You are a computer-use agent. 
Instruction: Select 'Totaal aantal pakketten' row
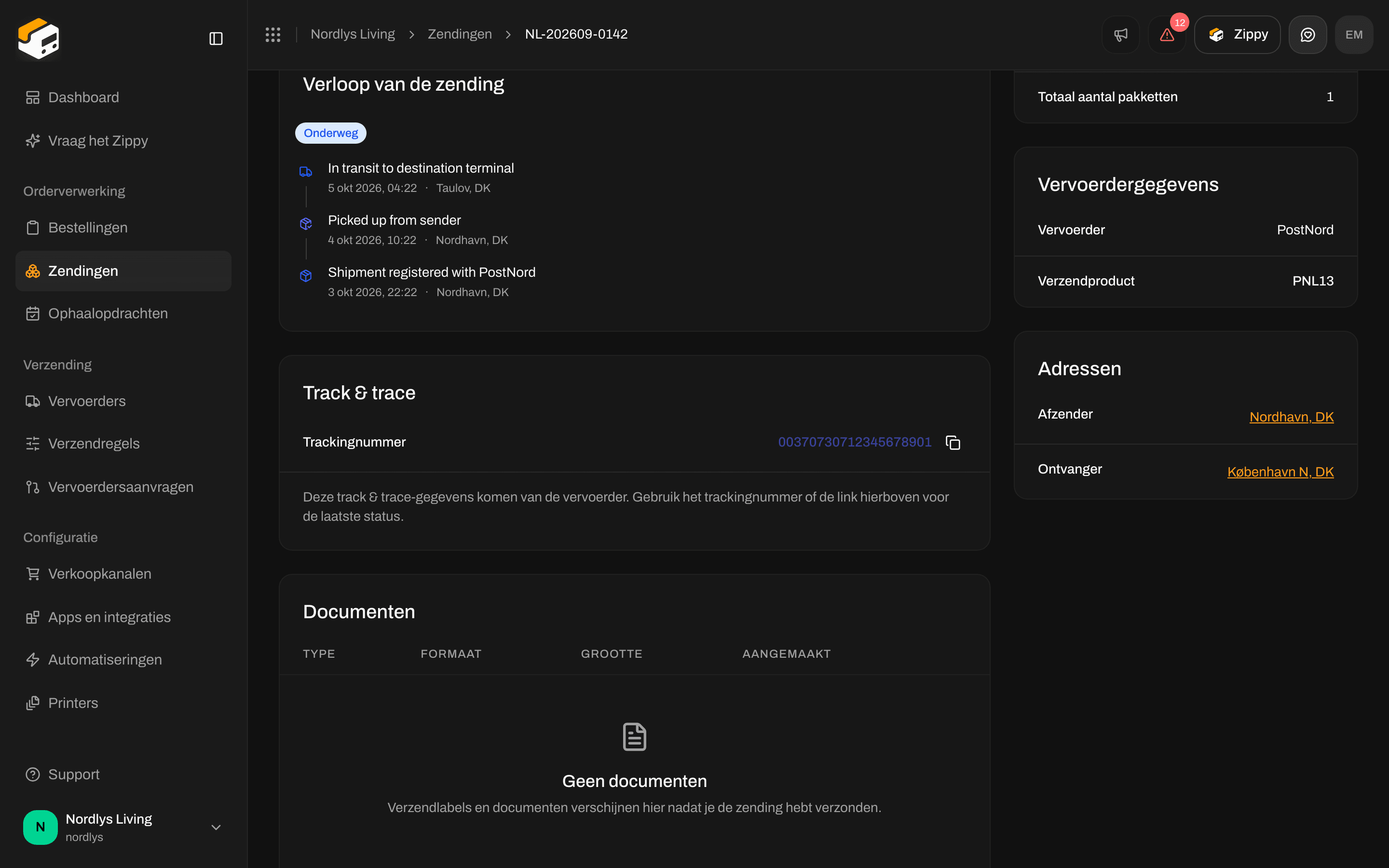[x=1185, y=97]
